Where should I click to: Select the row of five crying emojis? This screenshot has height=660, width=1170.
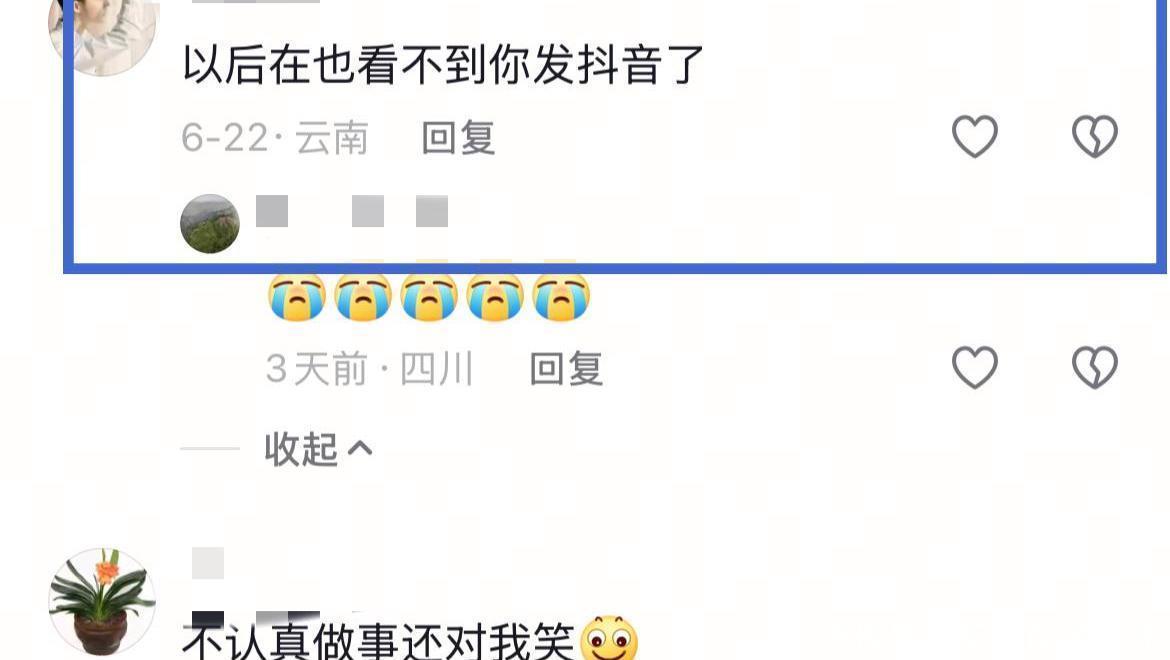(x=428, y=296)
